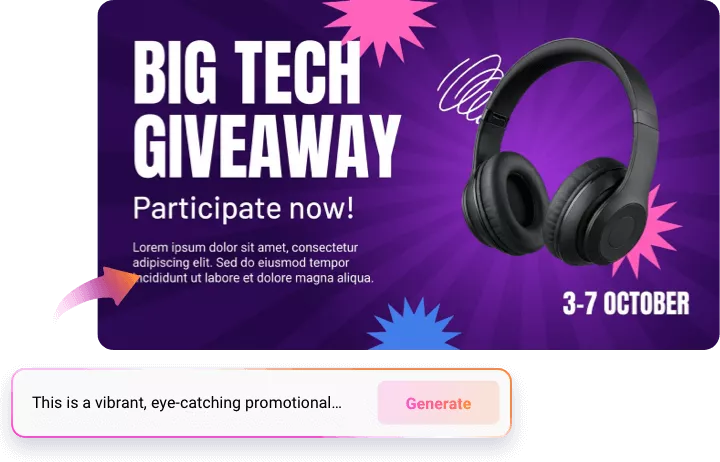Image resolution: width=720 pixels, height=462 pixels.
Task: Click the word GIVEAWAY in the title
Action: click(x=267, y=146)
